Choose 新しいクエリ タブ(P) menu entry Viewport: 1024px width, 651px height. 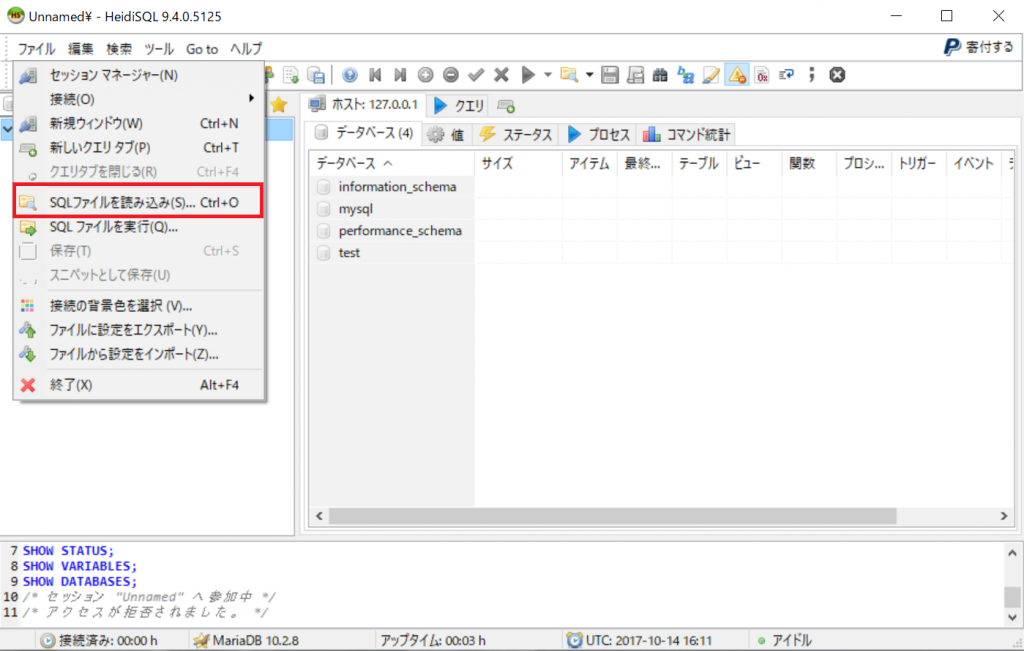click(x=139, y=148)
